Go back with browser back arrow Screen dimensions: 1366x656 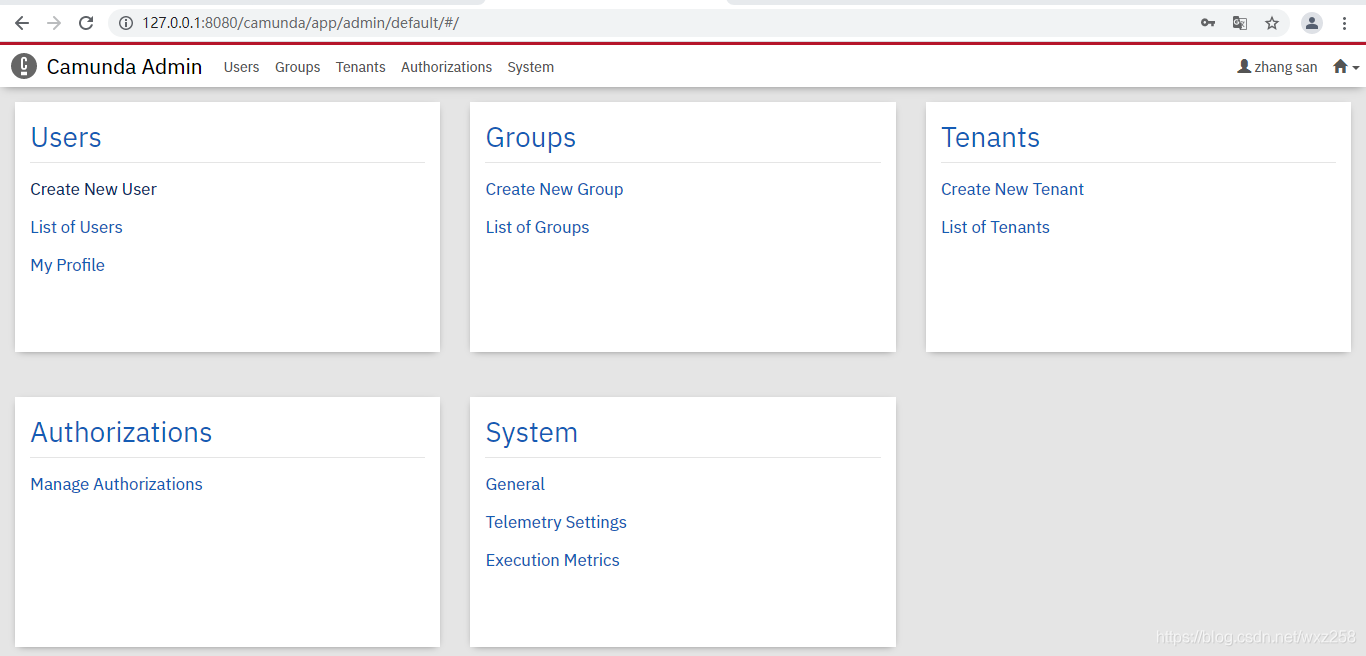click(22, 23)
